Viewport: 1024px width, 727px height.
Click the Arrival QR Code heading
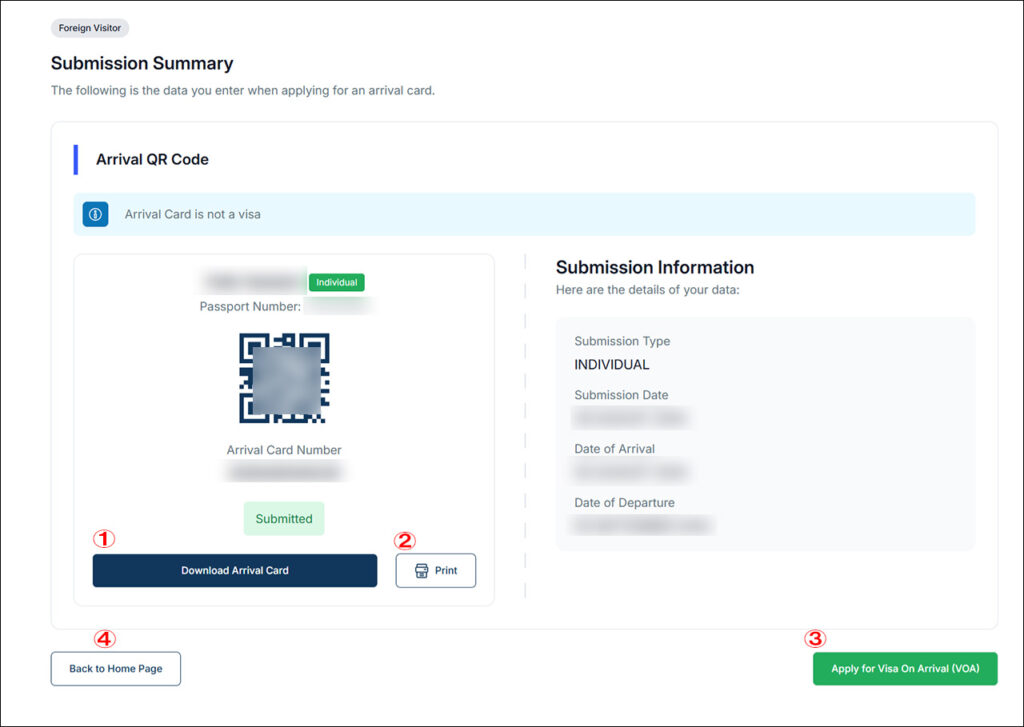pyautogui.click(x=152, y=159)
